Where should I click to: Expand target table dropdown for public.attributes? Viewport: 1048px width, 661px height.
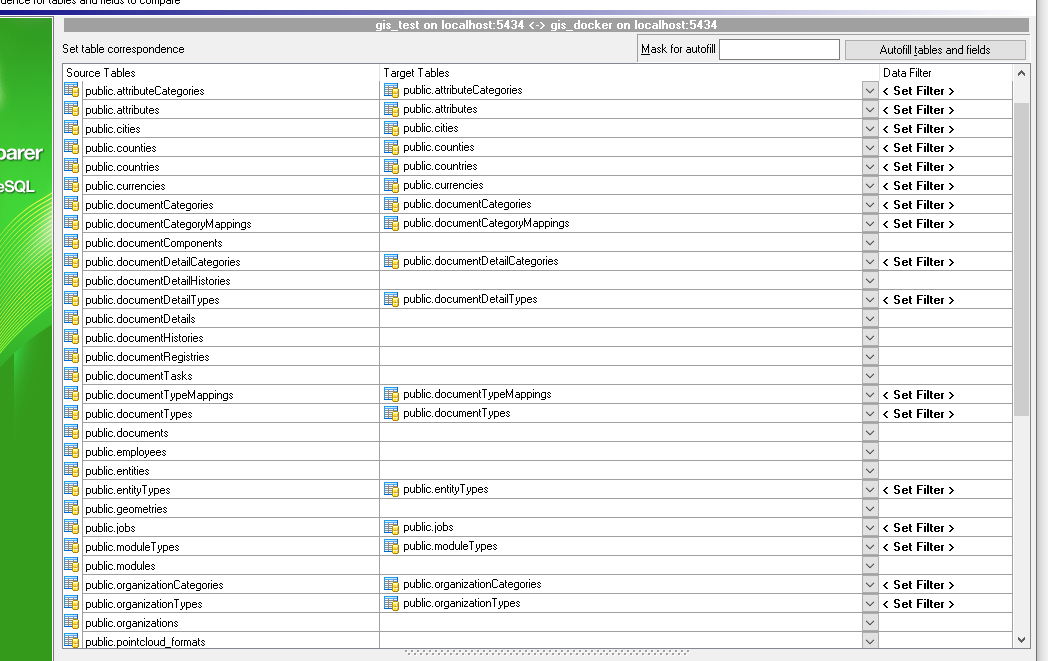(869, 109)
